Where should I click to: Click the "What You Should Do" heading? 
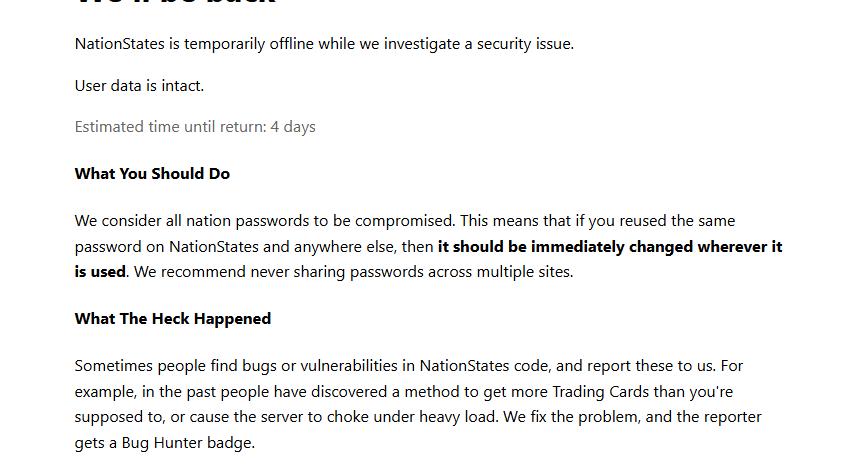152,174
